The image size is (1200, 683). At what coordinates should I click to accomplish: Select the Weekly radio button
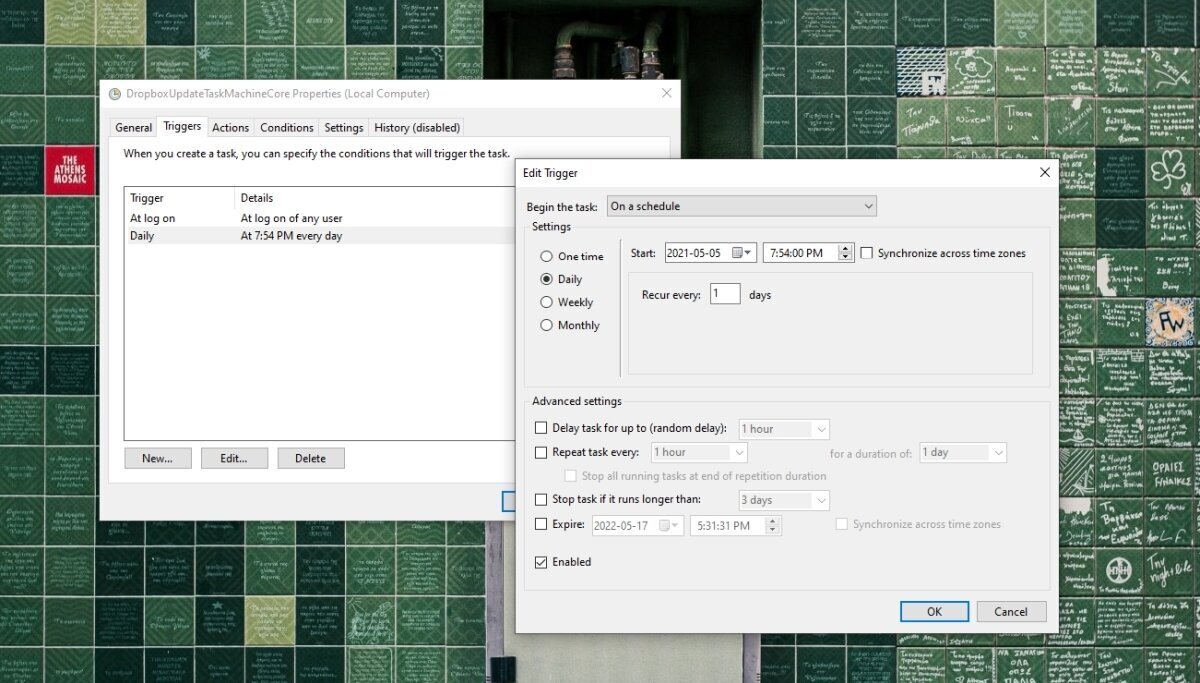(x=546, y=302)
